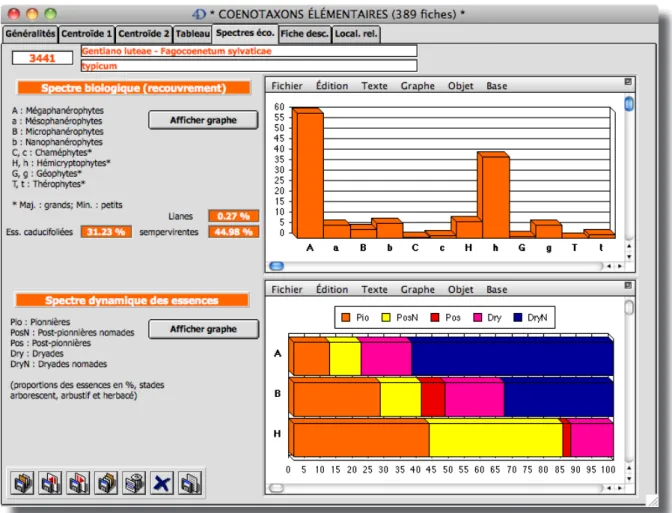Click vertical scrollbar thumb of top graph
The width and height of the screenshot is (672, 513).
click(629, 104)
